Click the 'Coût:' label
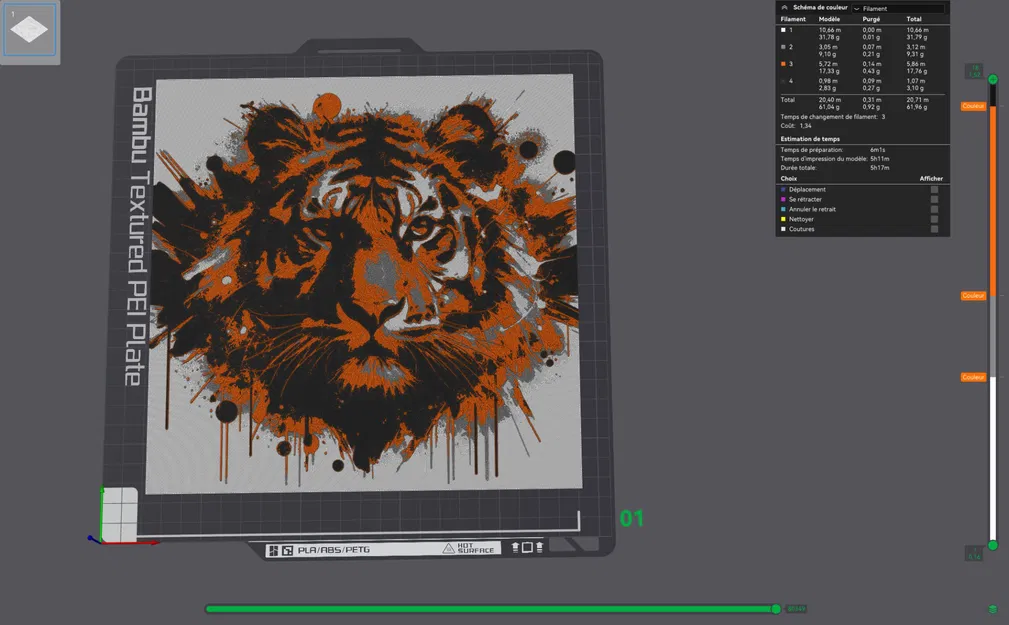Screen dimensions: 1009x625 (x=788, y=126)
